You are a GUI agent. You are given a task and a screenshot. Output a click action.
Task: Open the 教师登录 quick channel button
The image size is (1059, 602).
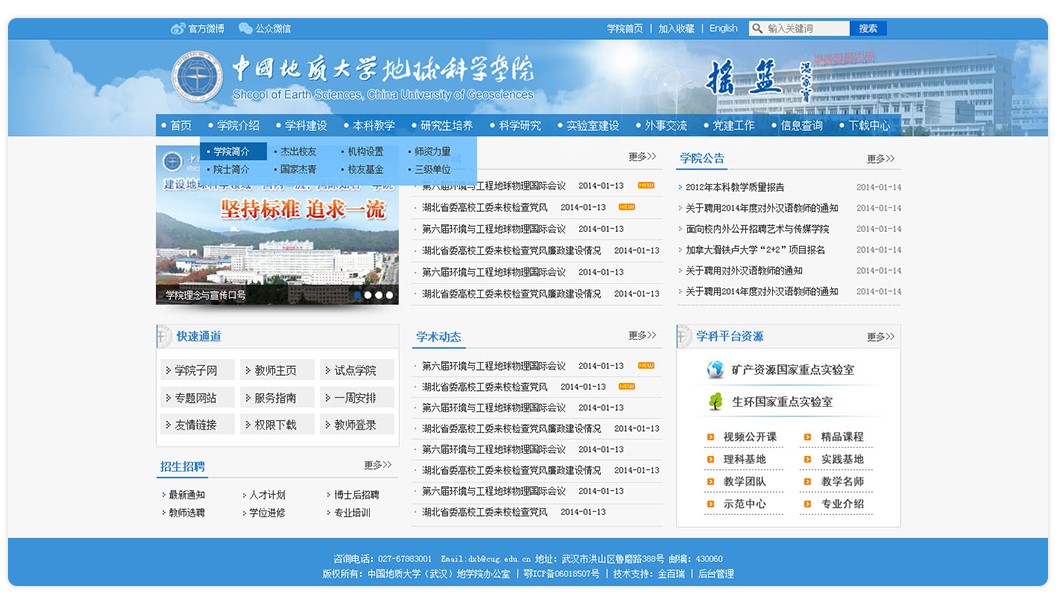coord(357,425)
